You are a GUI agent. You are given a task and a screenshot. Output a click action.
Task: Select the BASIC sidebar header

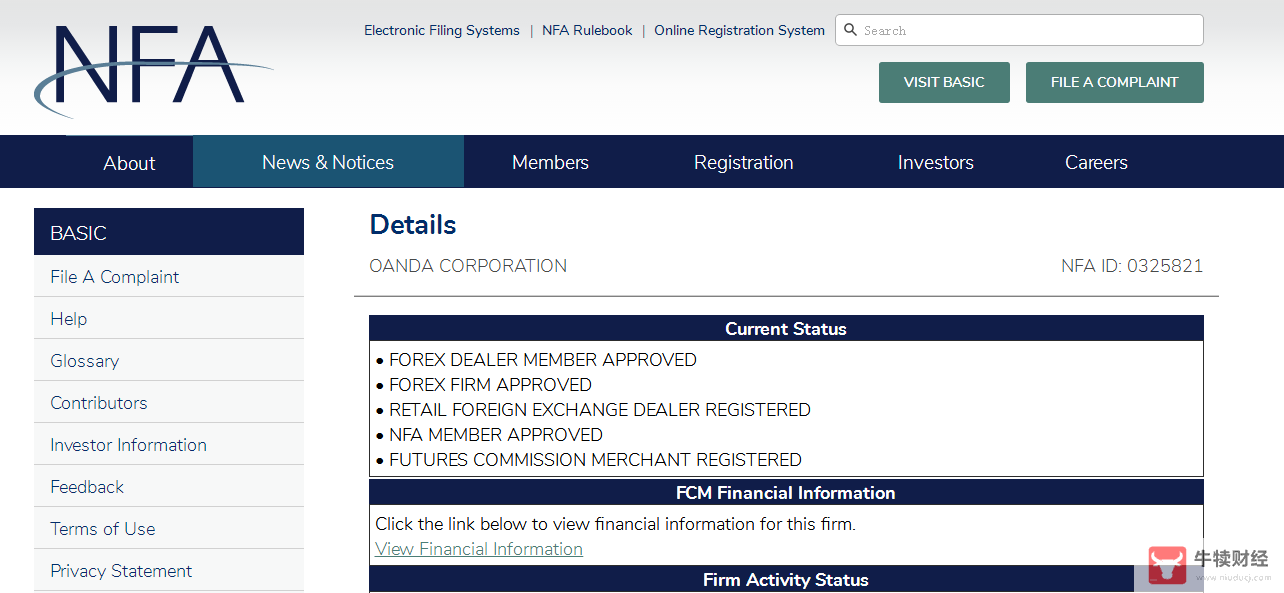click(169, 232)
